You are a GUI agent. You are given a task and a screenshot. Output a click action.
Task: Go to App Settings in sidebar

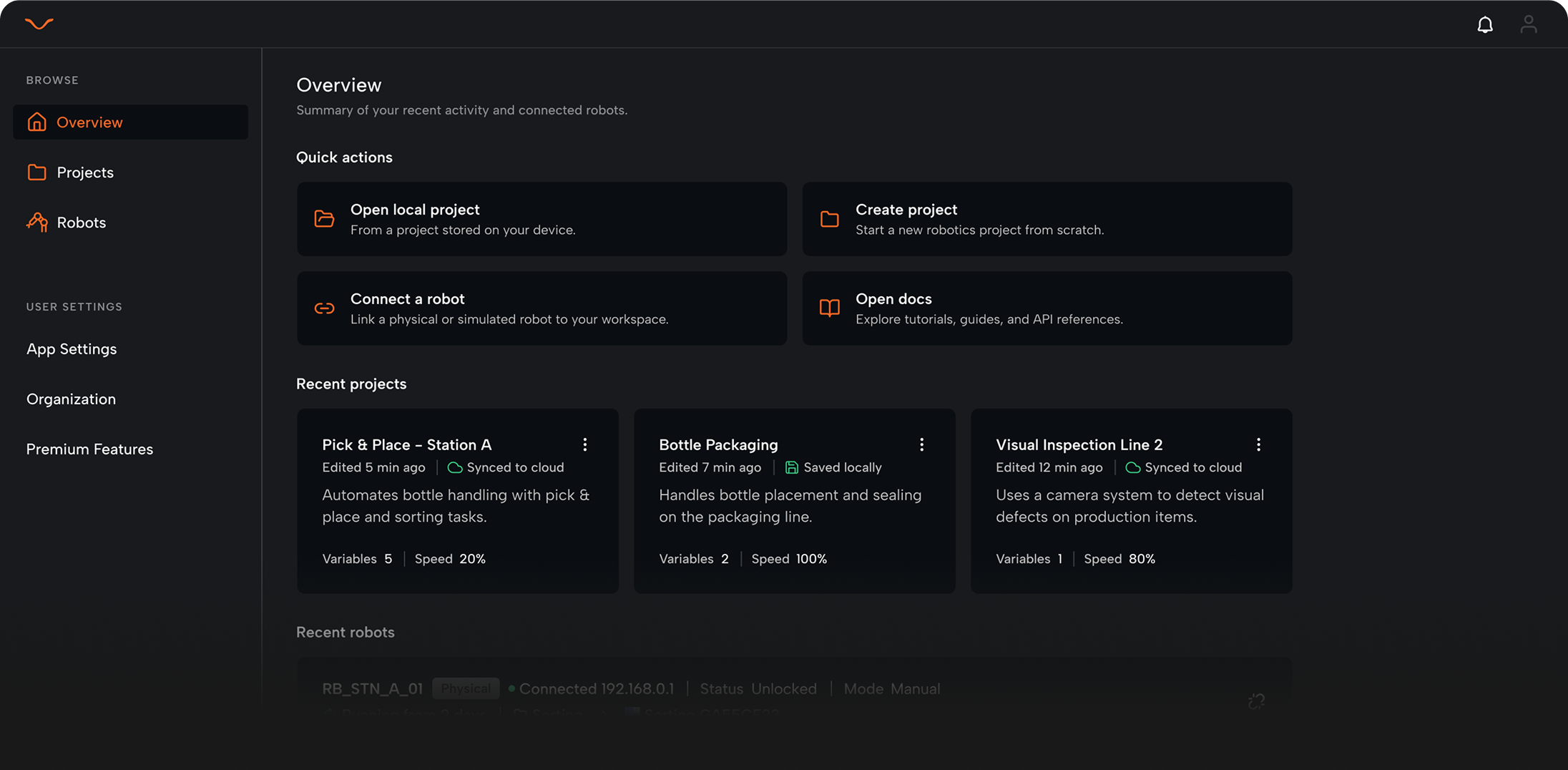point(72,349)
